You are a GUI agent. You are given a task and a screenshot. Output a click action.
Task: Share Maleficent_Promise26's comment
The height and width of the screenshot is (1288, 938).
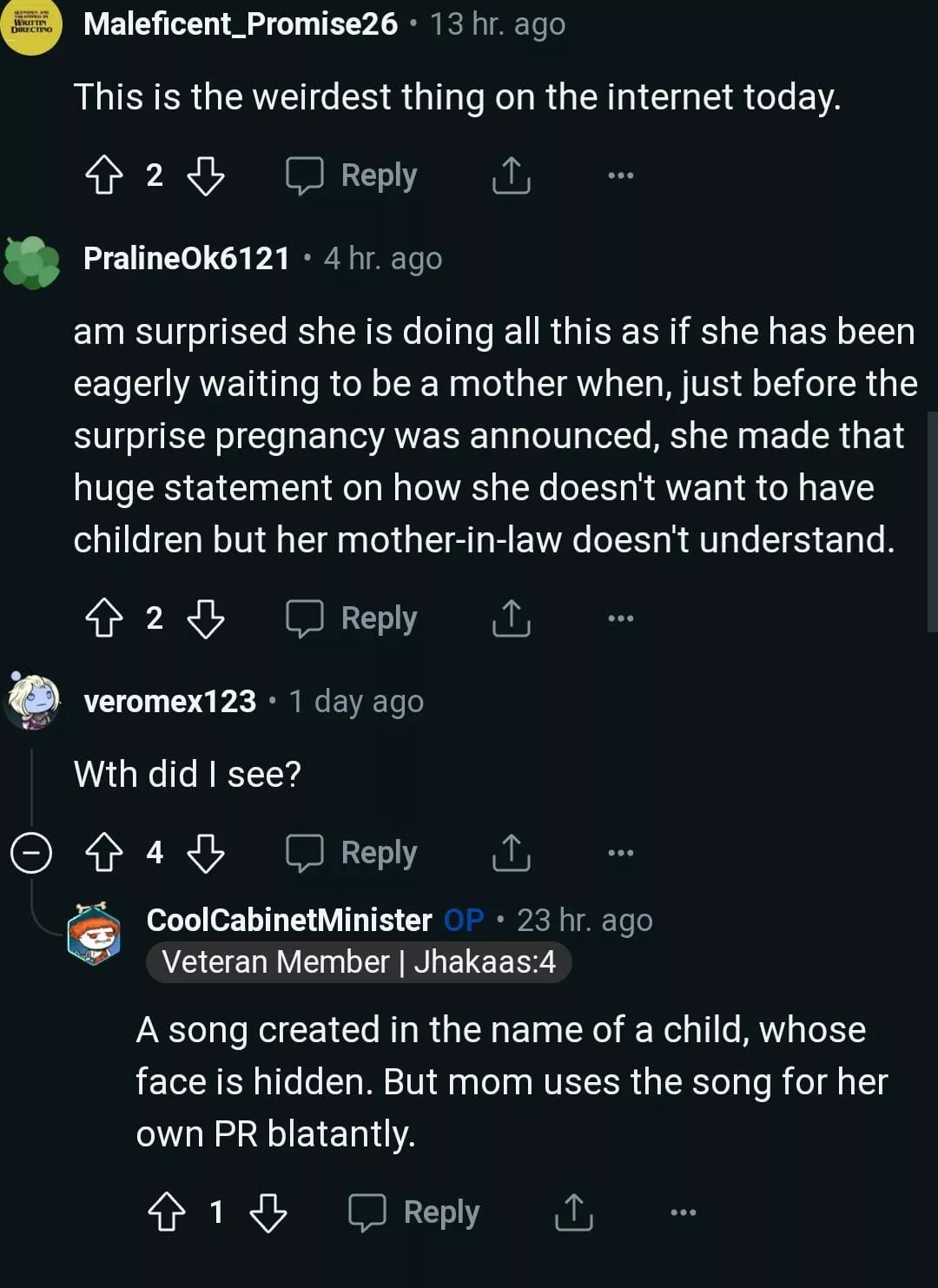(x=511, y=175)
